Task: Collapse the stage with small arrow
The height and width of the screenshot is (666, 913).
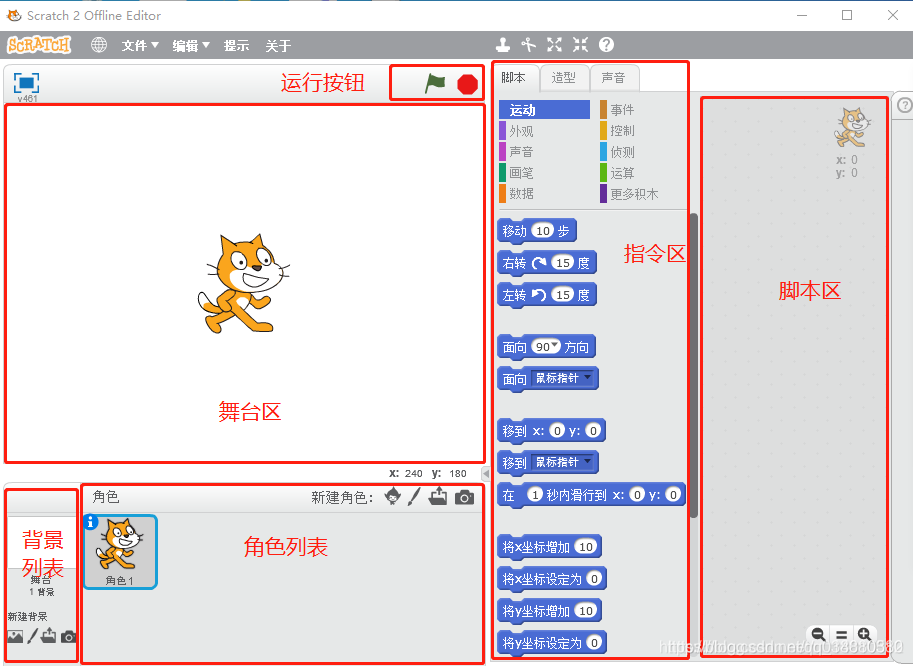Action: (486, 474)
